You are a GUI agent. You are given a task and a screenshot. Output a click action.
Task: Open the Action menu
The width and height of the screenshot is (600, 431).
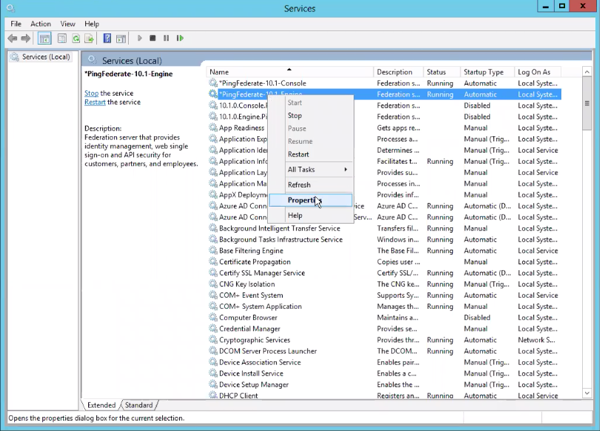pos(40,23)
